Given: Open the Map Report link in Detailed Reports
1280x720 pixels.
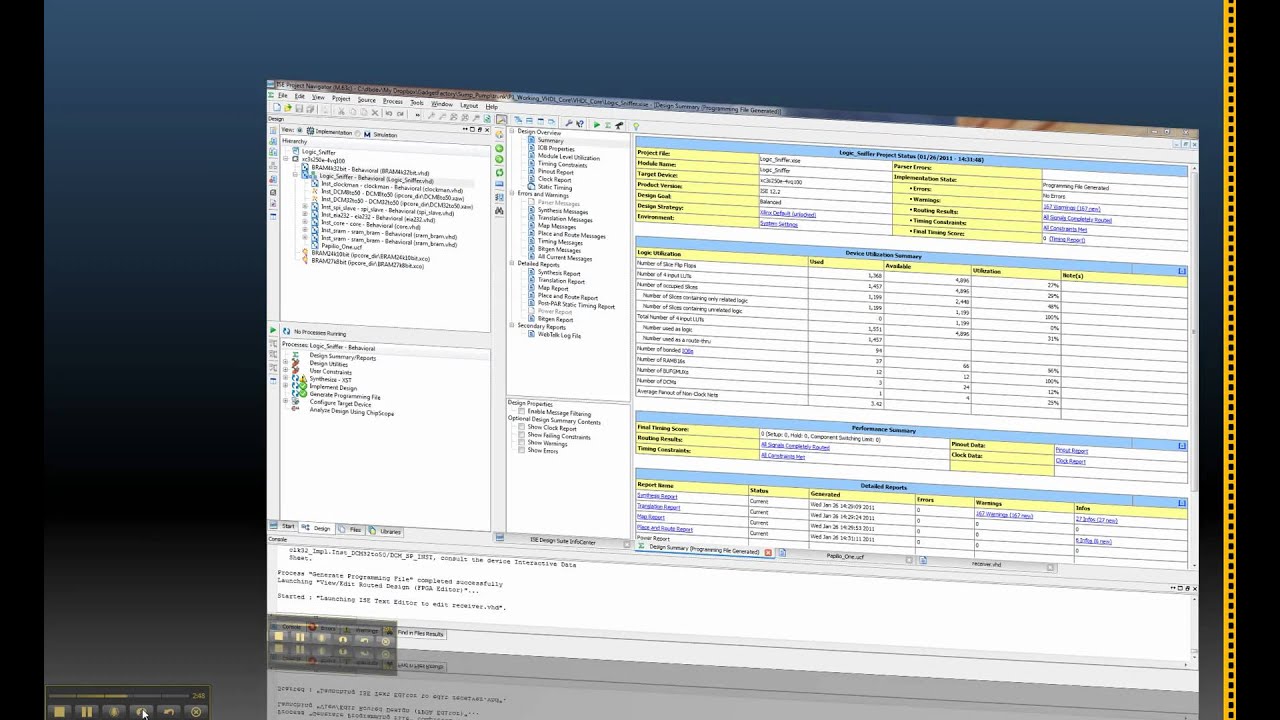Looking at the screenshot, I should (x=651, y=517).
